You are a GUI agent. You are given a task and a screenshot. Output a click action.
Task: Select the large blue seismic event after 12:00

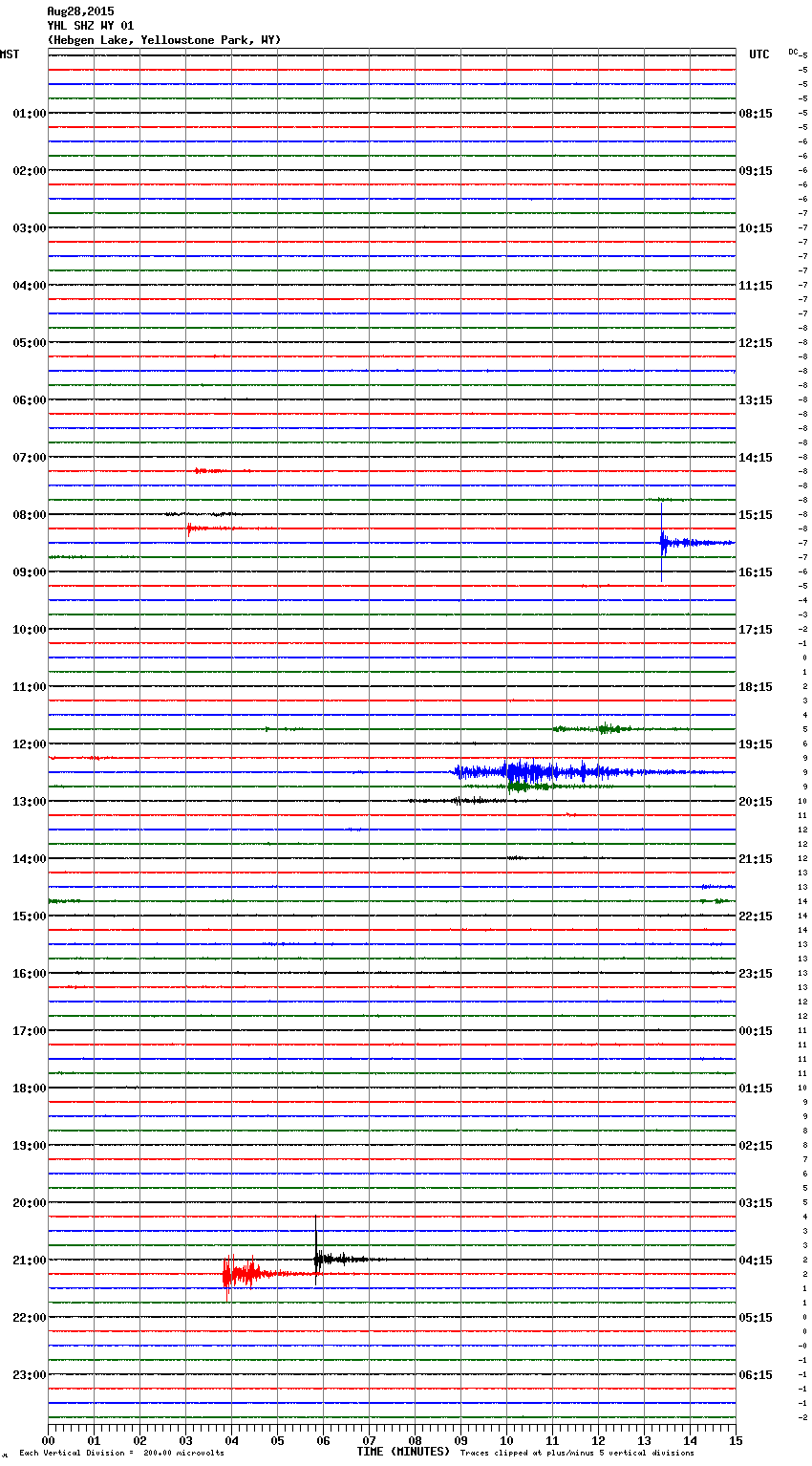pos(535,771)
